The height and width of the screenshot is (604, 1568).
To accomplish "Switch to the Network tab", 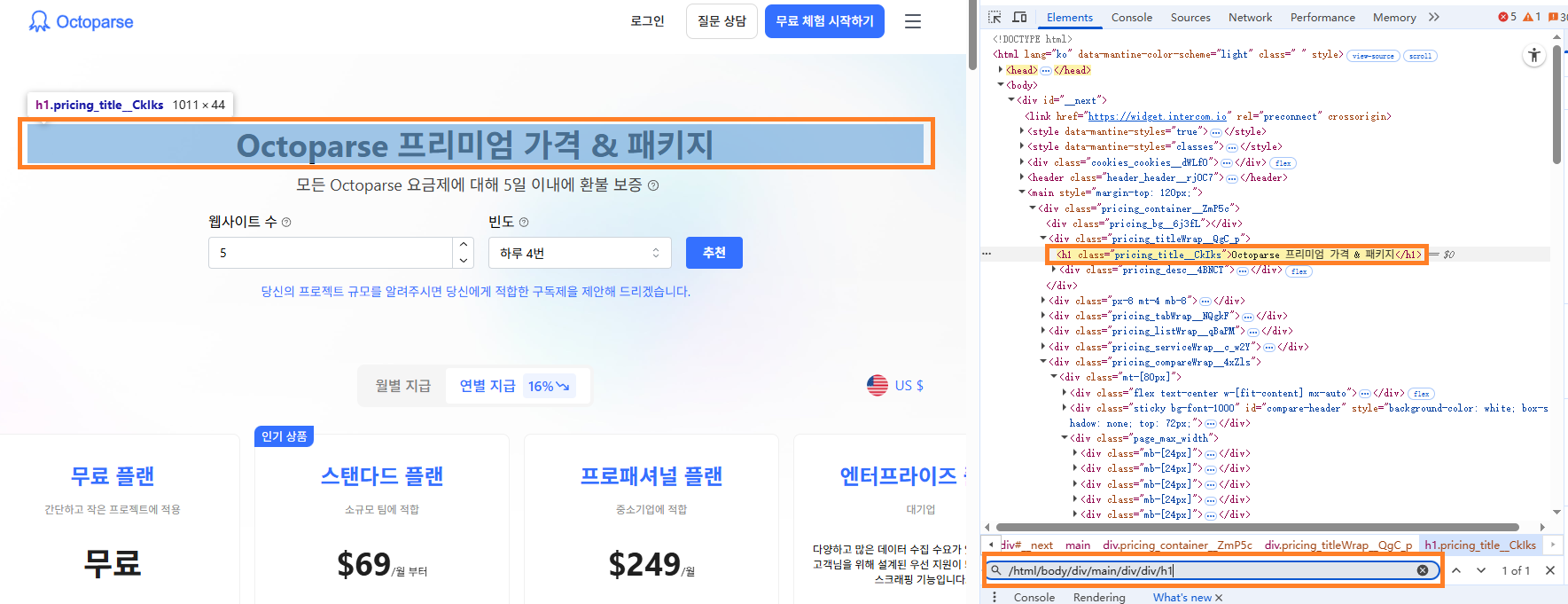I will 1250,17.
